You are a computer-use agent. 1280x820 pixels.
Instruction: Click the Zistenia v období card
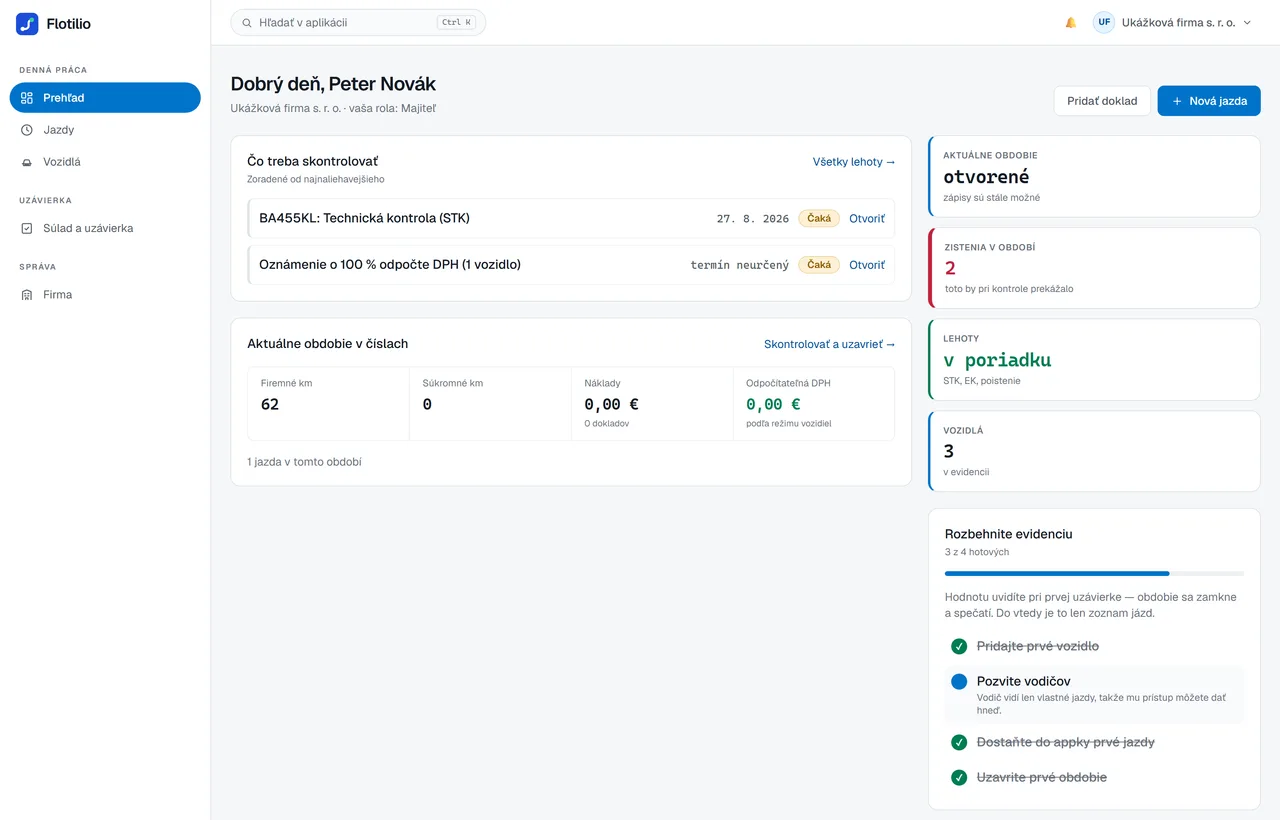(1094, 268)
